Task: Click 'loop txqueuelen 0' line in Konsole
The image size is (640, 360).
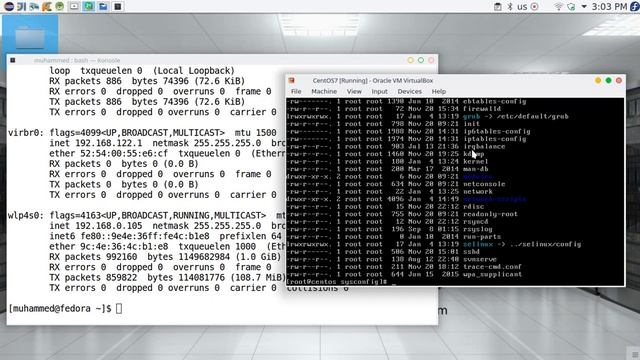Action: coord(142,71)
